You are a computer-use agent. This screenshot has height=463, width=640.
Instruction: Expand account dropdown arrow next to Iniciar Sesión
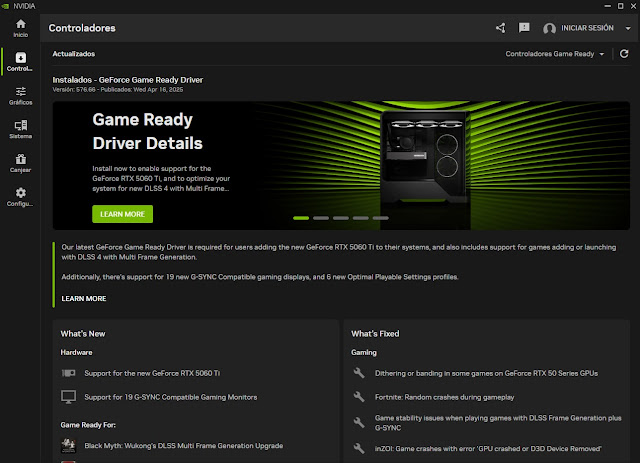click(628, 28)
